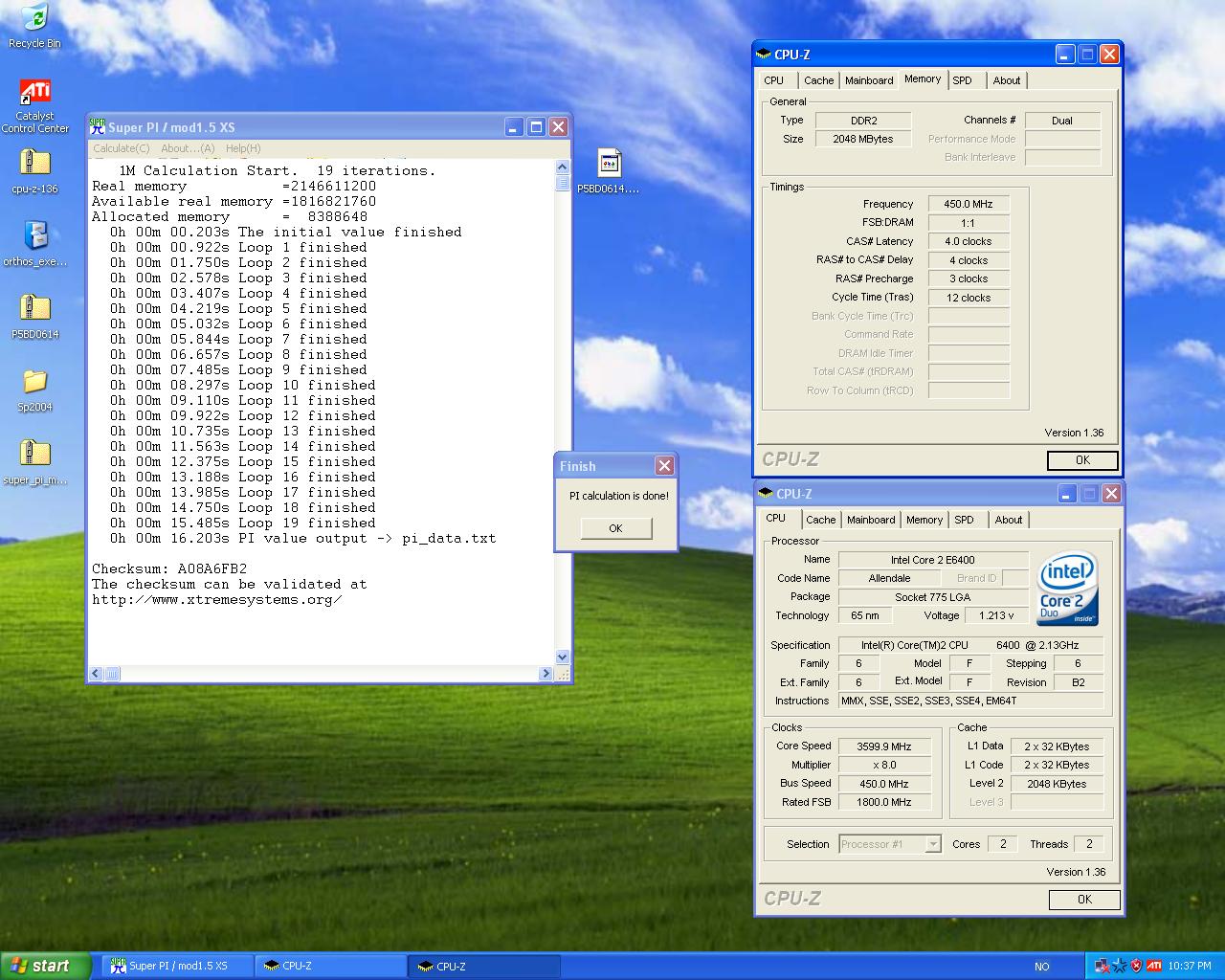
Task: Click the Size 2048 MBytes field
Action: (863, 139)
